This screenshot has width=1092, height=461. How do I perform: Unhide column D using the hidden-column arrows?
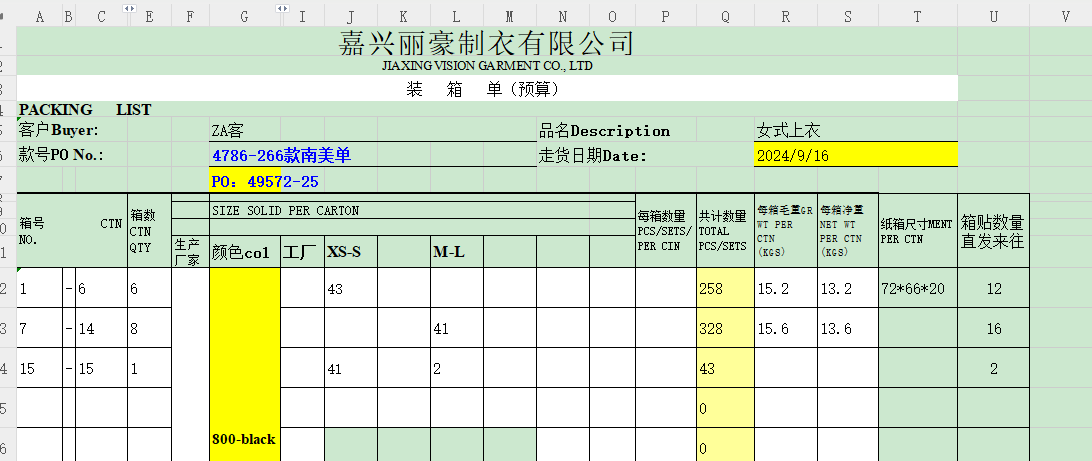coord(127,8)
